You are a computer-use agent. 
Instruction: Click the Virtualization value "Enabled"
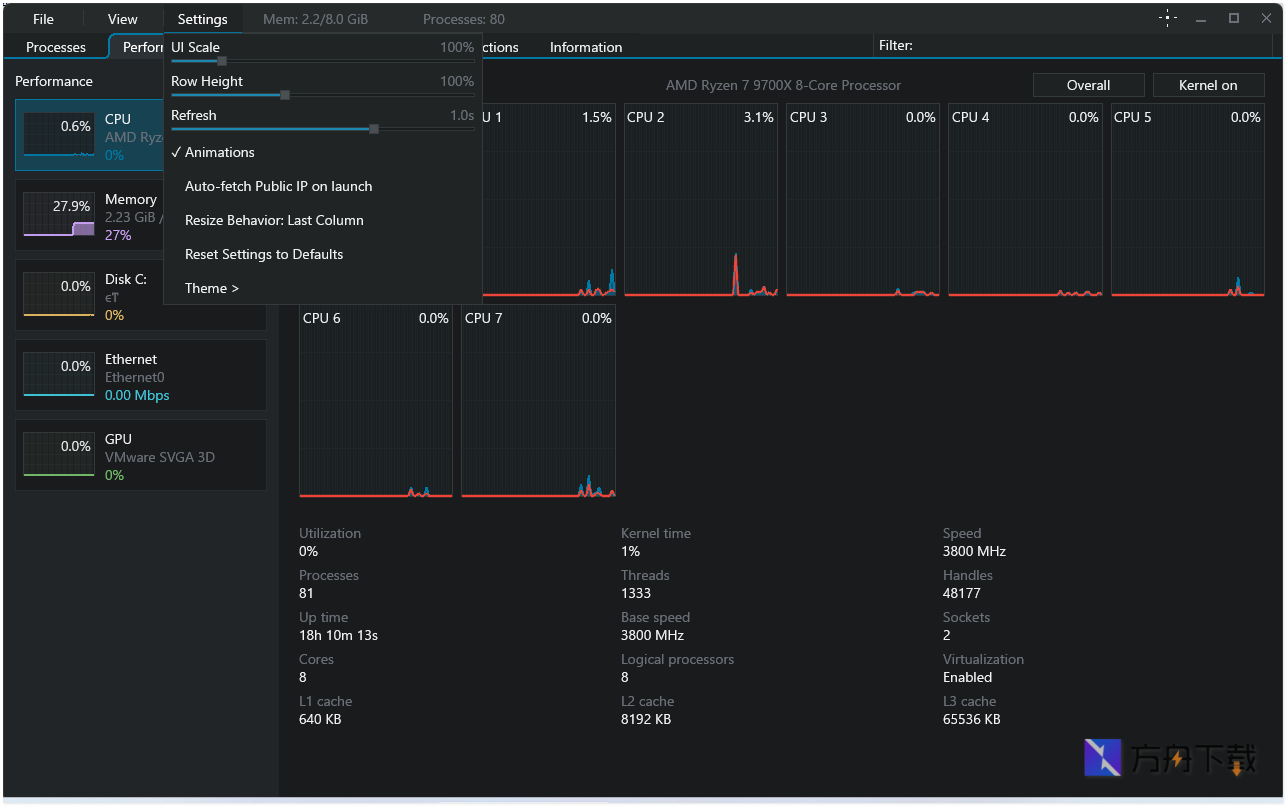(x=968, y=677)
